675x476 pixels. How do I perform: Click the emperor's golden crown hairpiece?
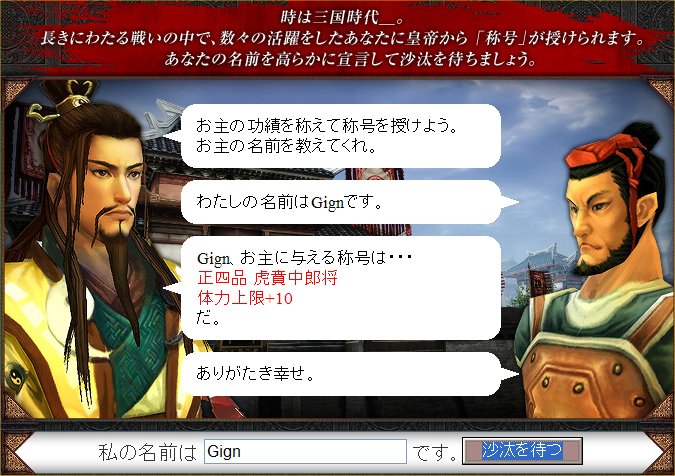(x=65, y=100)
